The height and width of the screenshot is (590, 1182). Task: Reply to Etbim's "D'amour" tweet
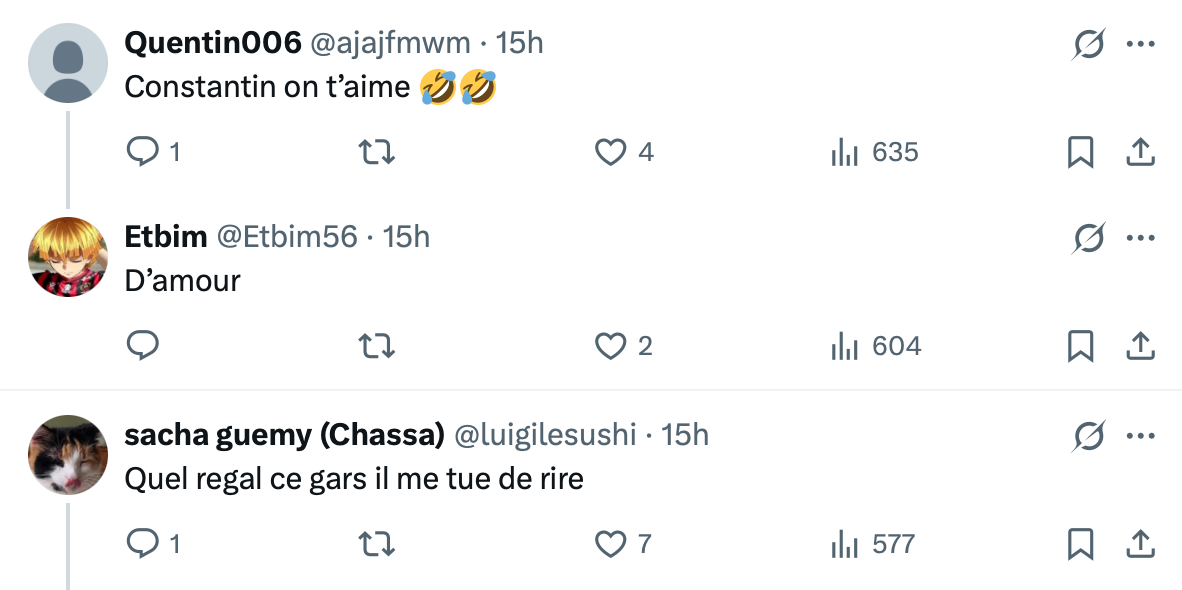tap(144, 346)
